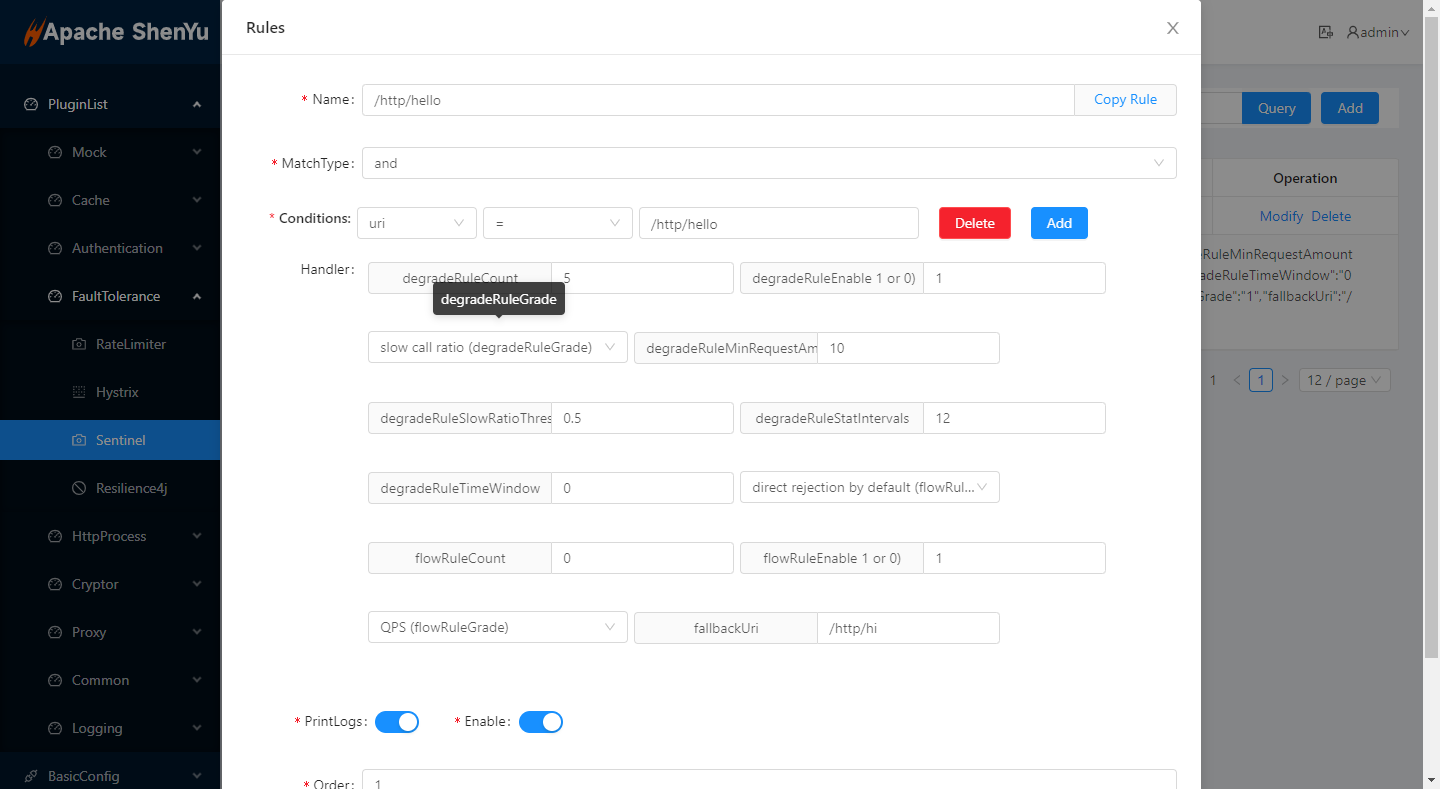1440x789 pixels.
Task: Click the Cryptor menu icon
Action: 55,584
